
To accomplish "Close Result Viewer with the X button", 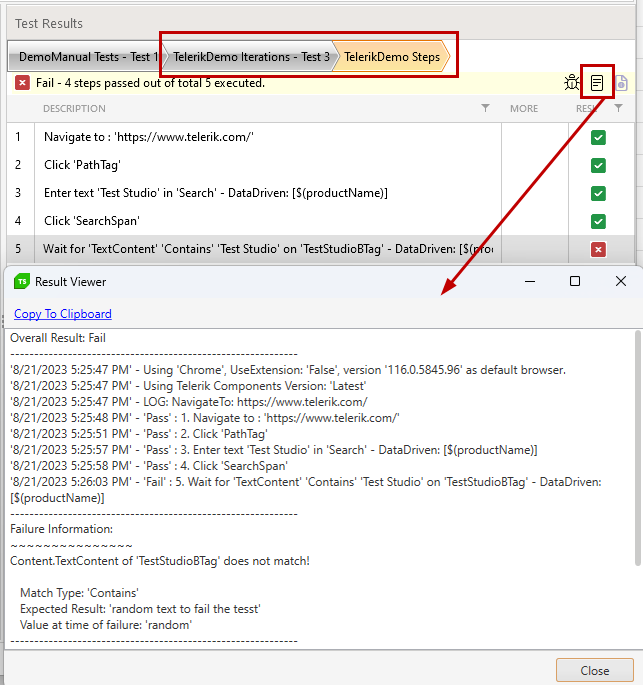I will [621, 281].
